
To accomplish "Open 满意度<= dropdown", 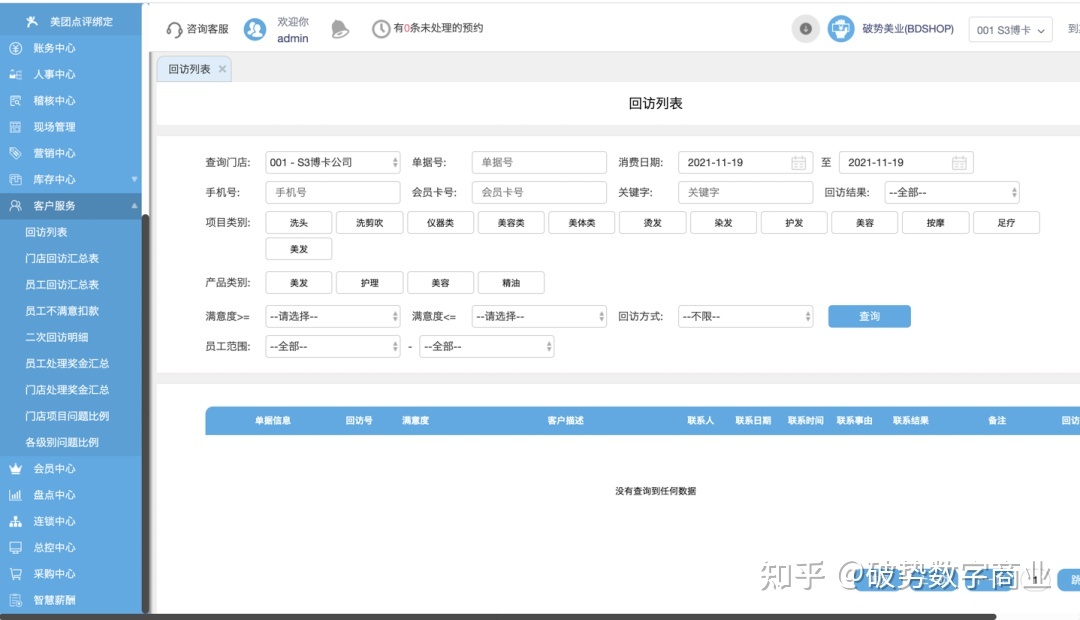I will [539, 316].
